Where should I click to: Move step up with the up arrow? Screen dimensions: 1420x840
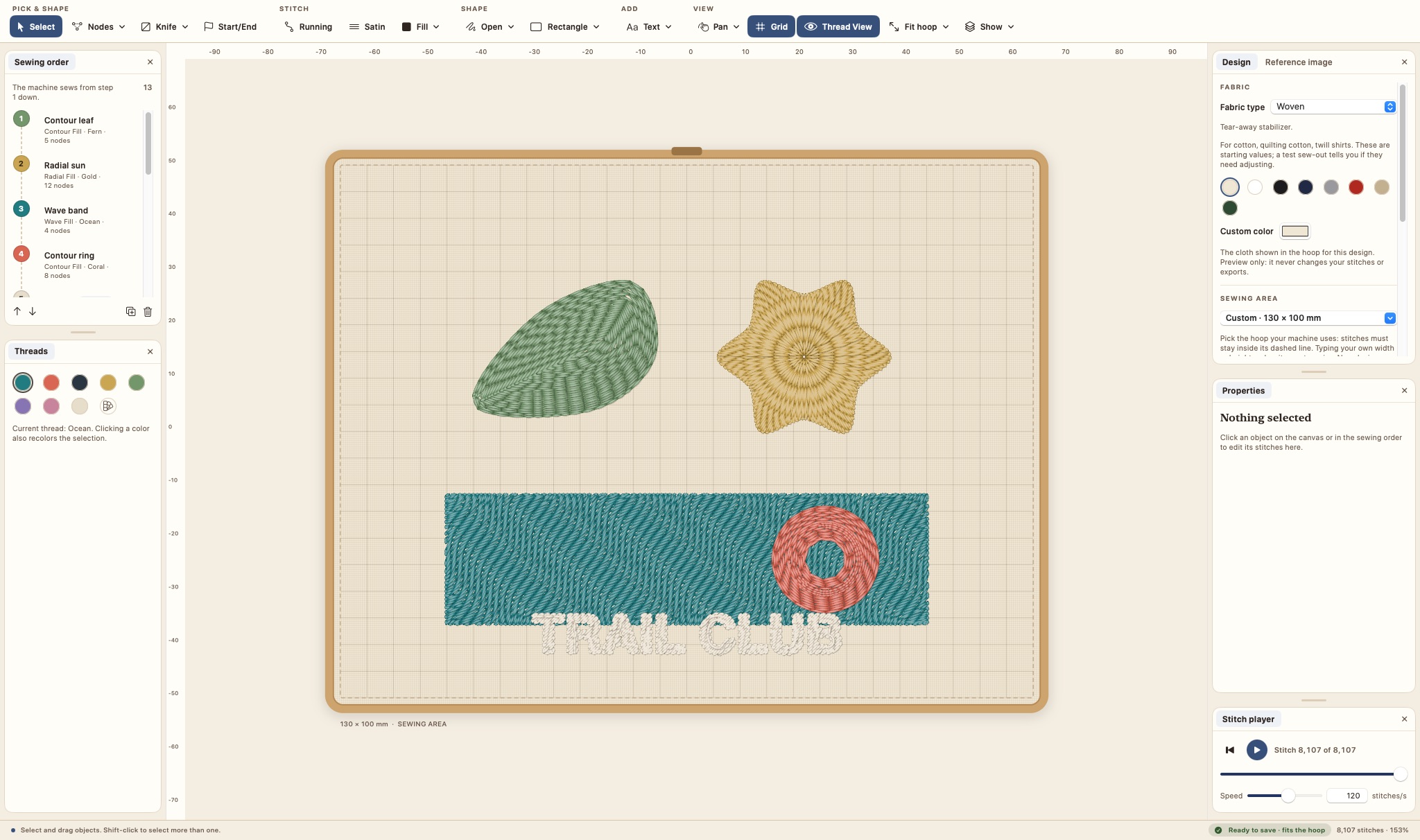pyautogui.click(x=17, y=311)
